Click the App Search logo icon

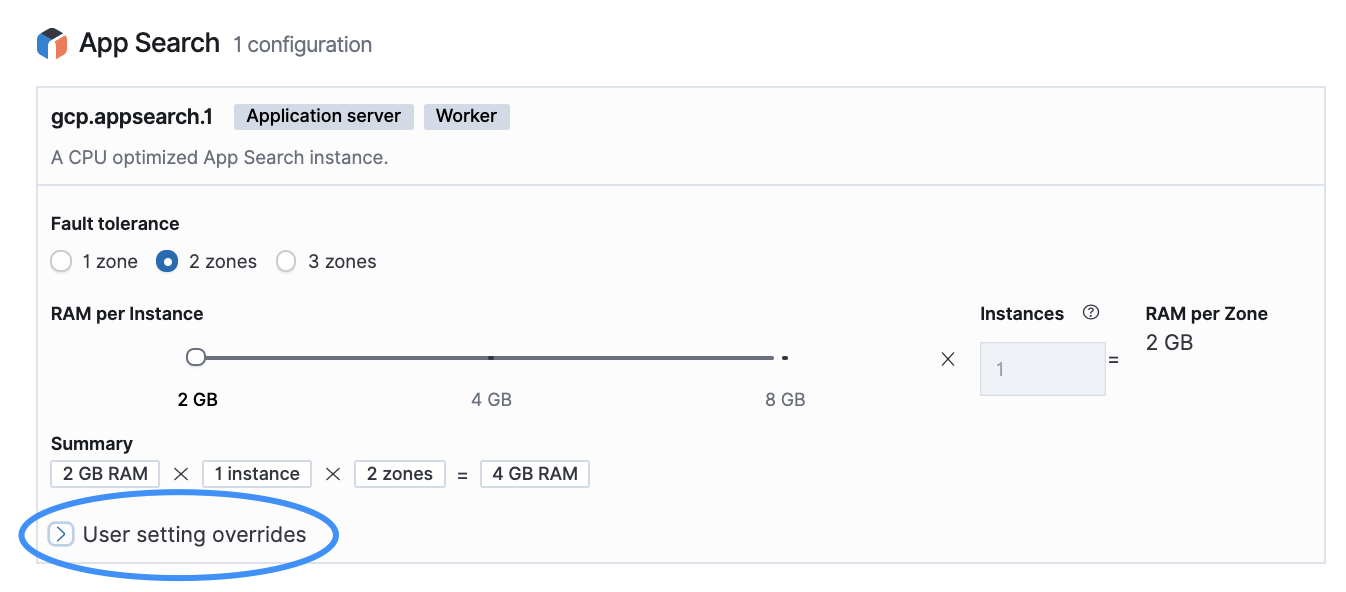pyautogui.click(x=51, y=44)
